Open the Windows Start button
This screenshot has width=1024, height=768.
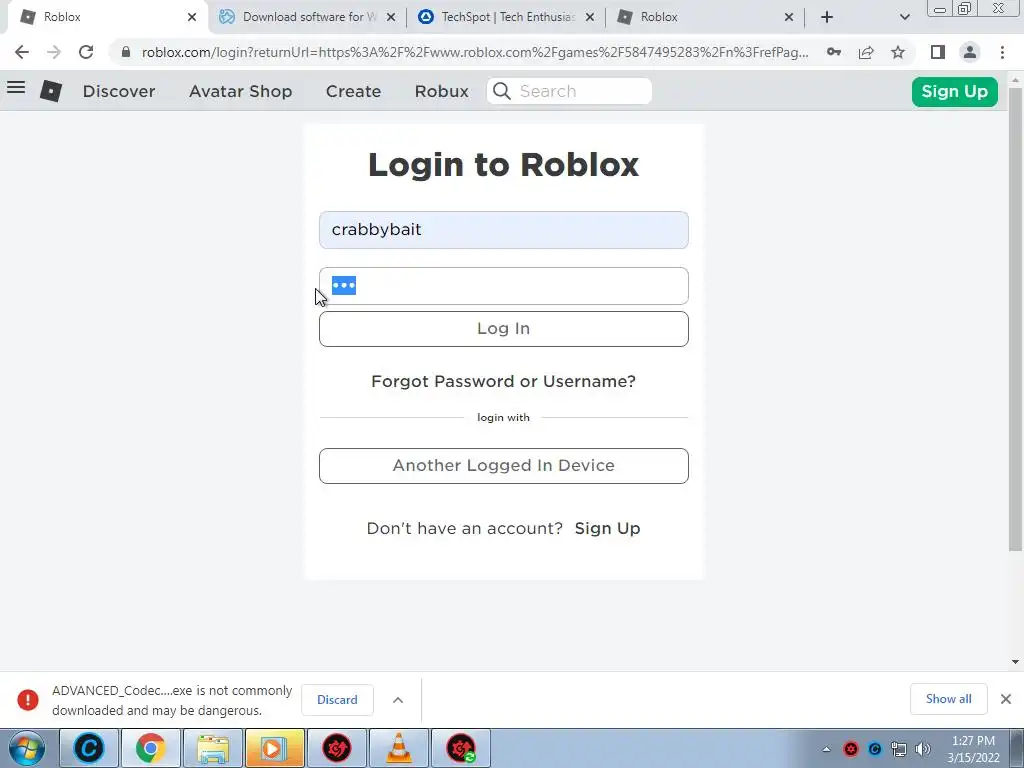[27, 748]
